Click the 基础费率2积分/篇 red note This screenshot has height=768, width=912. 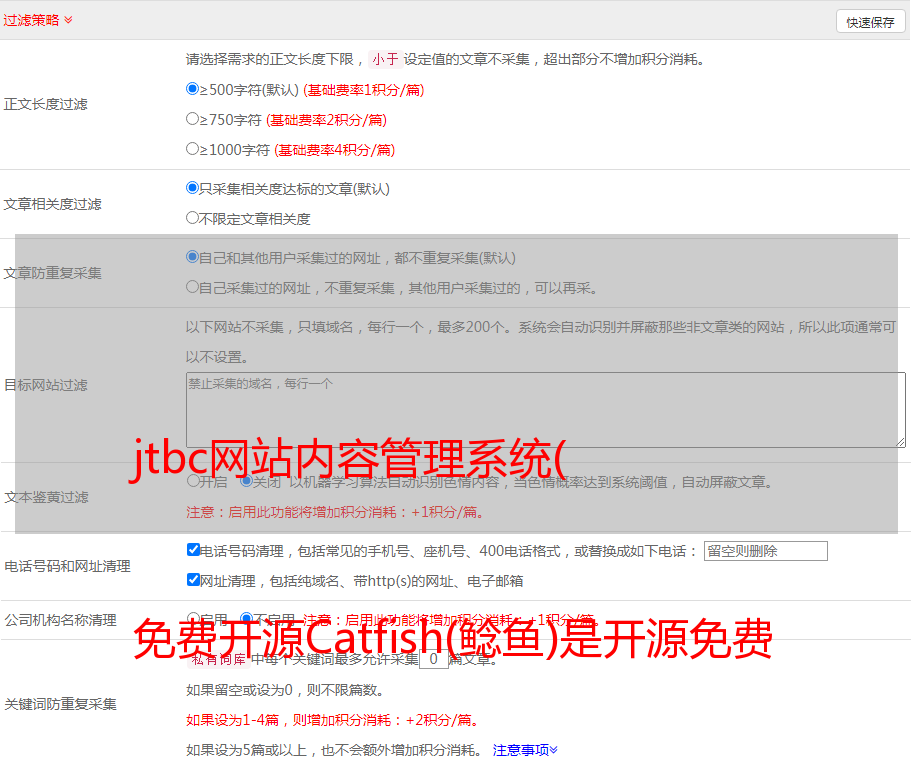326,120
